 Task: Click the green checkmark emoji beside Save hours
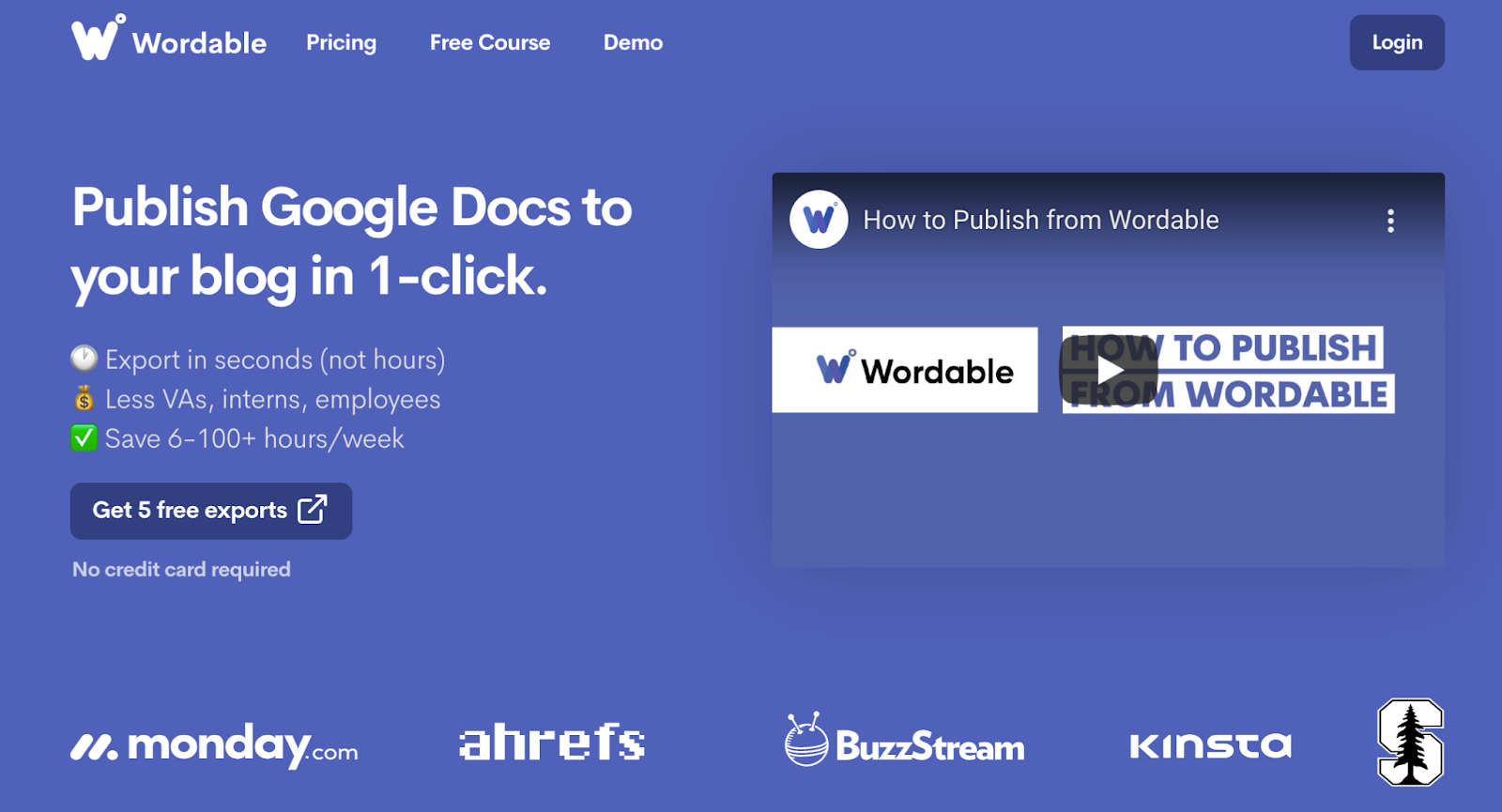(84, 437)
